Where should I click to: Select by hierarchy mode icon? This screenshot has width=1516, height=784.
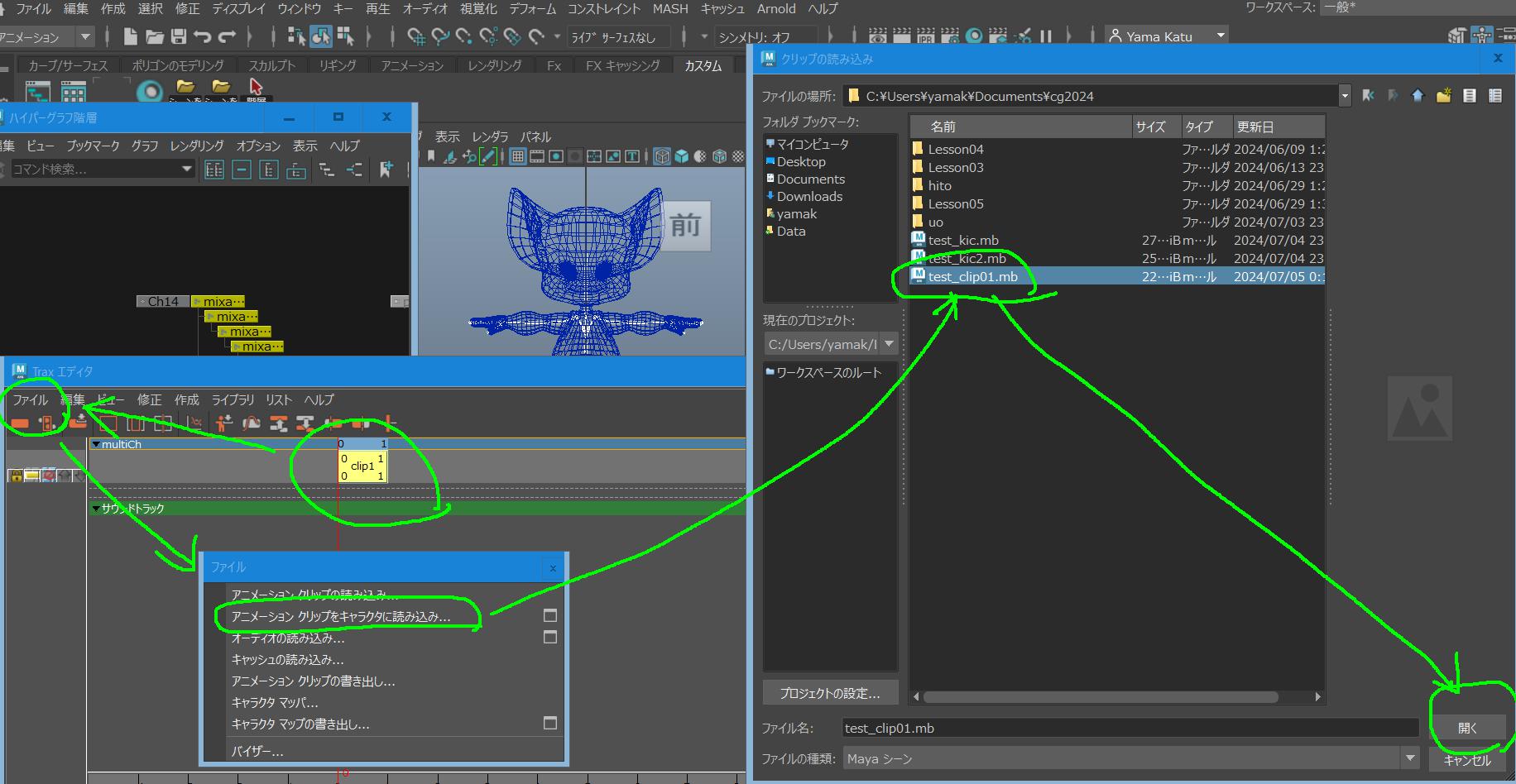pos(296,36)
